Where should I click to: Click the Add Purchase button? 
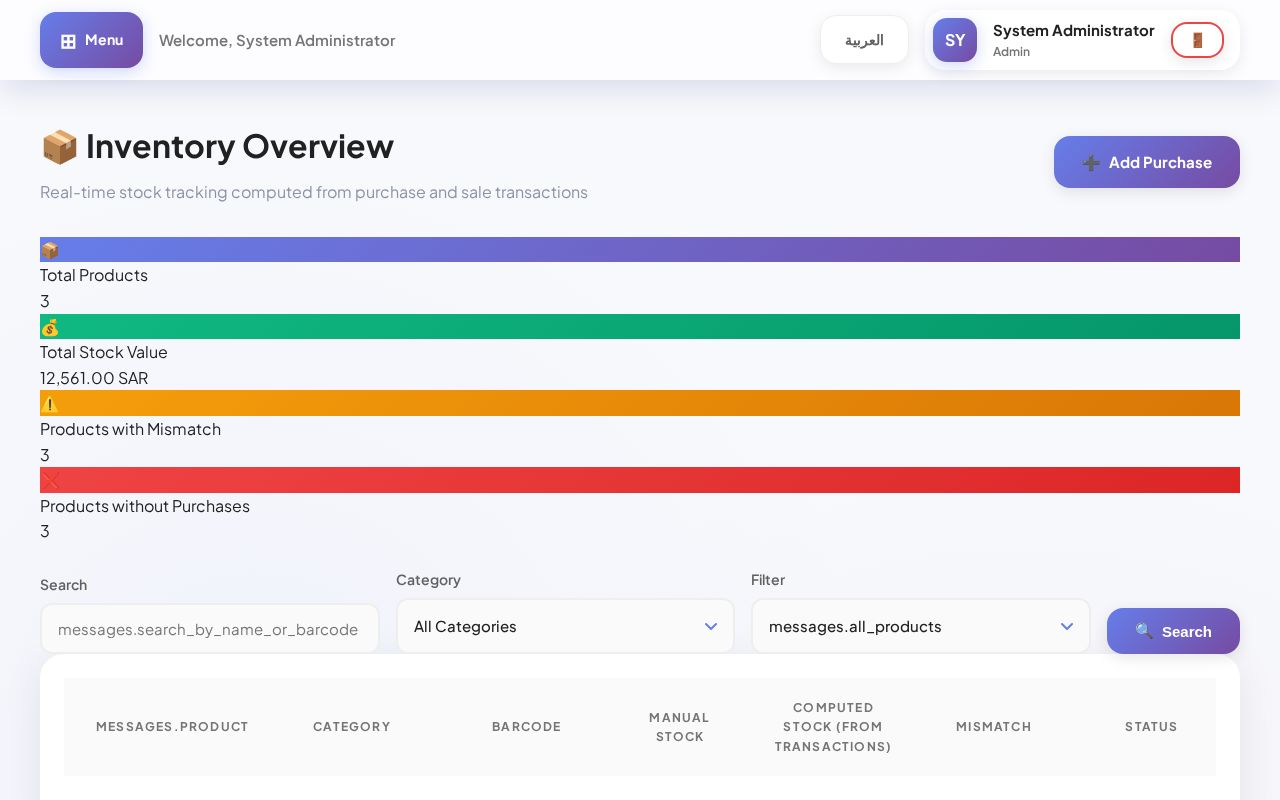(1146, 162)
